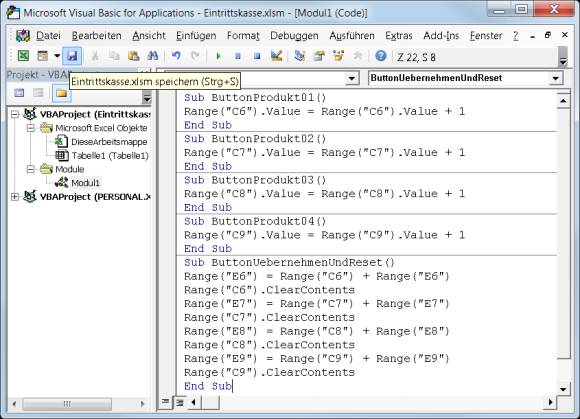580x419 pixels.
Task: Collapse VBAProject (Eintrittskasse) tree node
Action: coord(15,114)
